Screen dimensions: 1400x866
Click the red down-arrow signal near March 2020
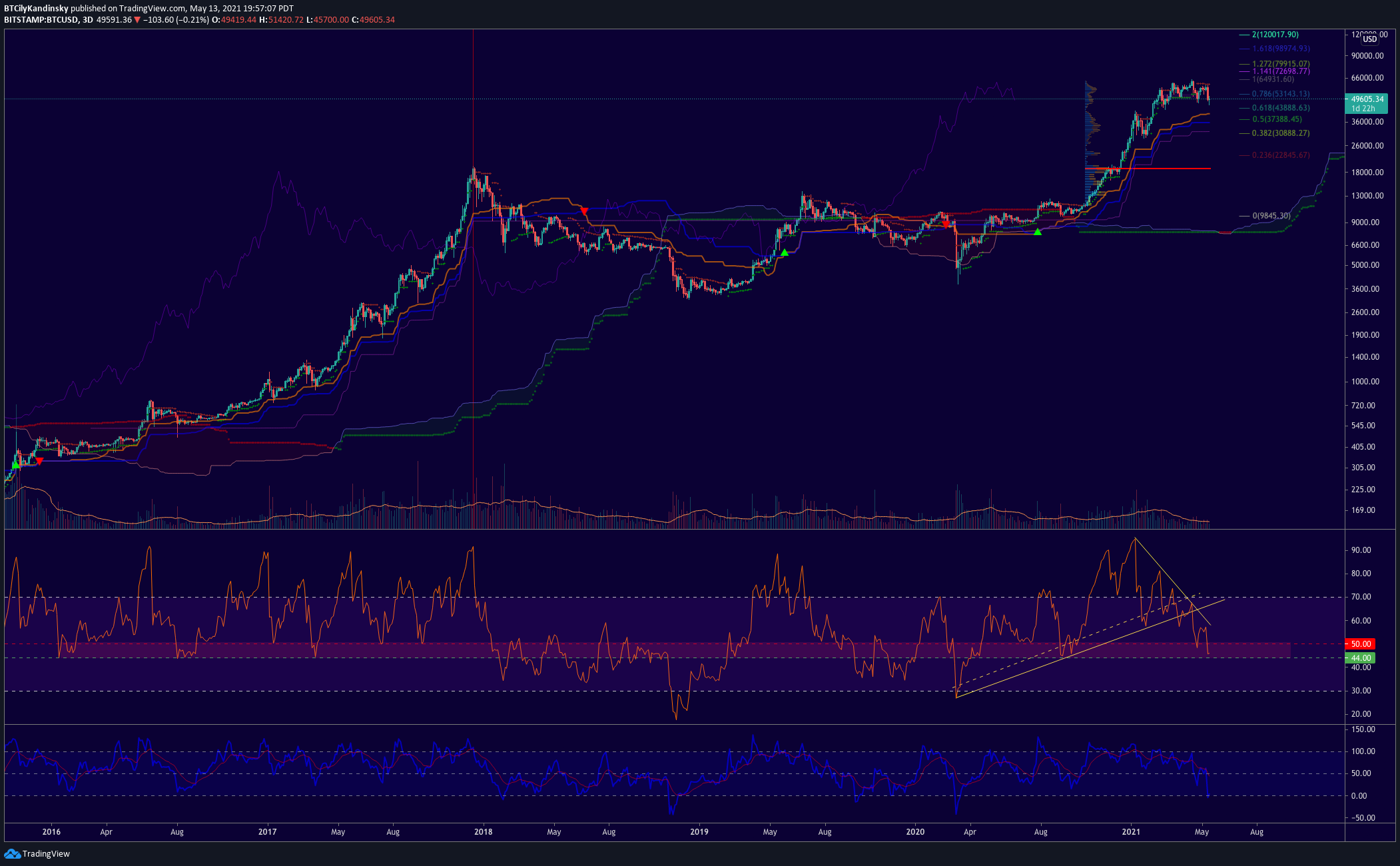[946, 224]
